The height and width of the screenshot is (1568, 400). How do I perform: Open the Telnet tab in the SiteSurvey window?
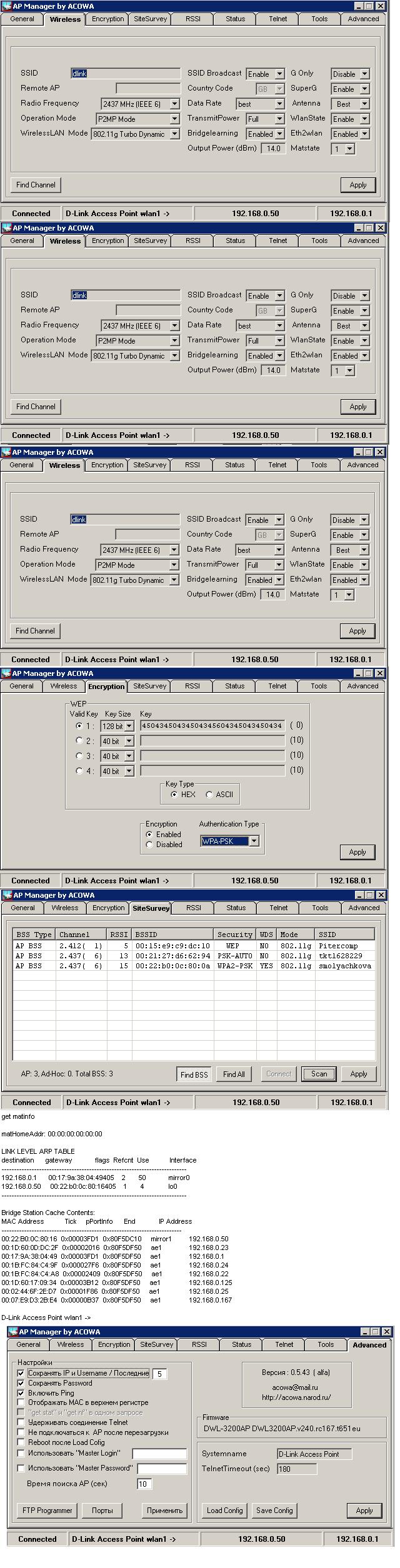click(279, 908)
